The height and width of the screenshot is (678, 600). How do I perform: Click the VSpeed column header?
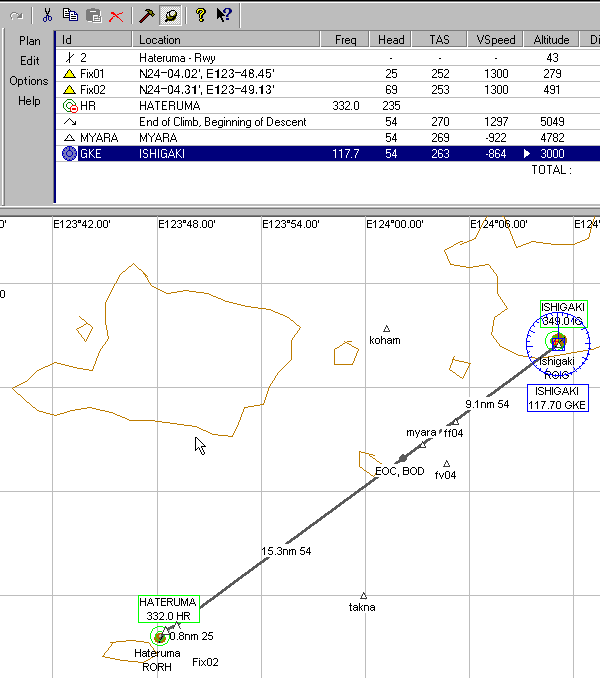pyautogui.click(x=495, y=40)
